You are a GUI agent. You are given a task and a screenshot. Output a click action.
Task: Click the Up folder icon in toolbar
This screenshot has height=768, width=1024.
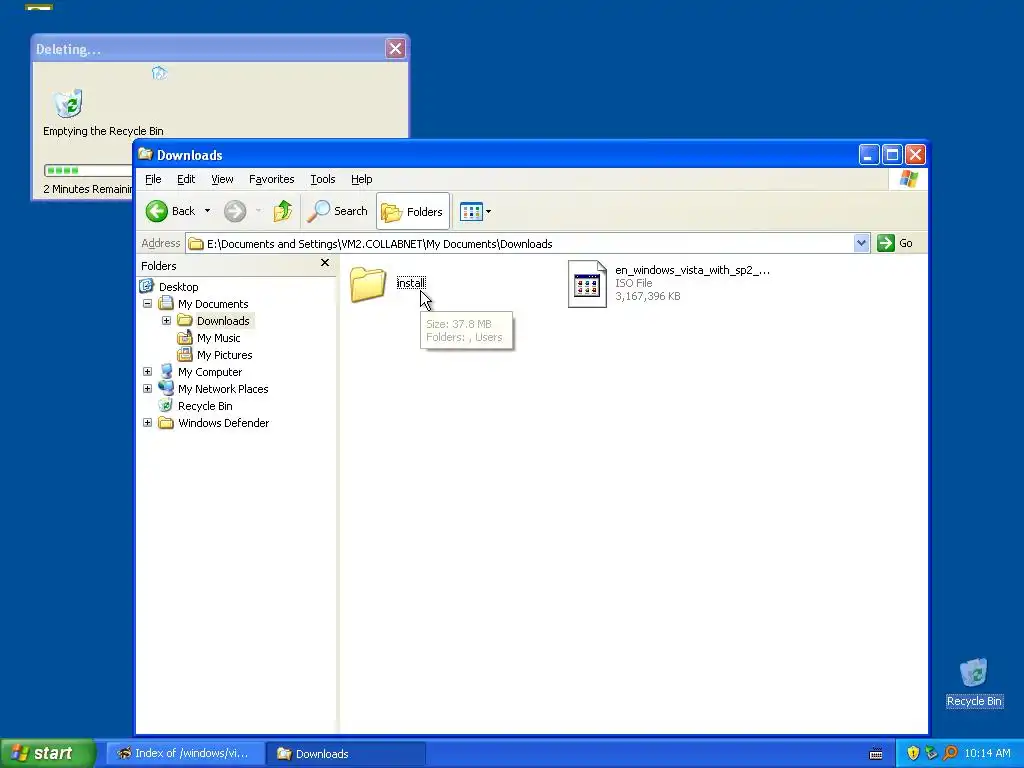coord(283,211)
